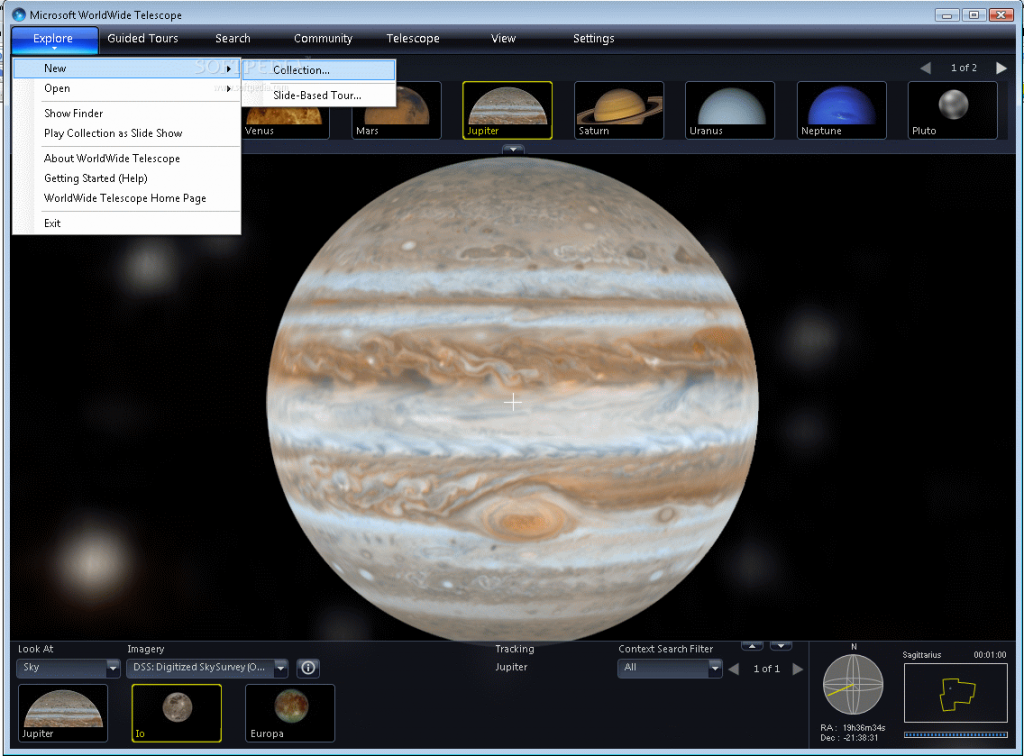
Task: Select the Jupiter thumbnail in context results
Action: point(63,714)
